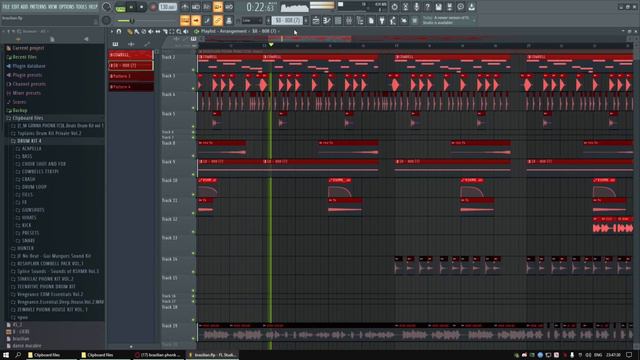The image size is (640, 360).
Task: Click the plug-shaped plugin picker icon
Action: (382, 20)
